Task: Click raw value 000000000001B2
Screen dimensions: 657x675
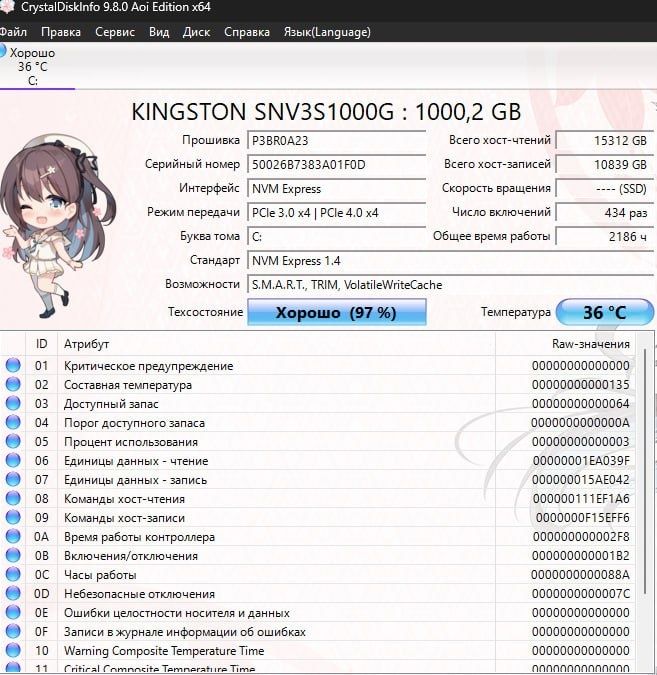Action: 580,556
